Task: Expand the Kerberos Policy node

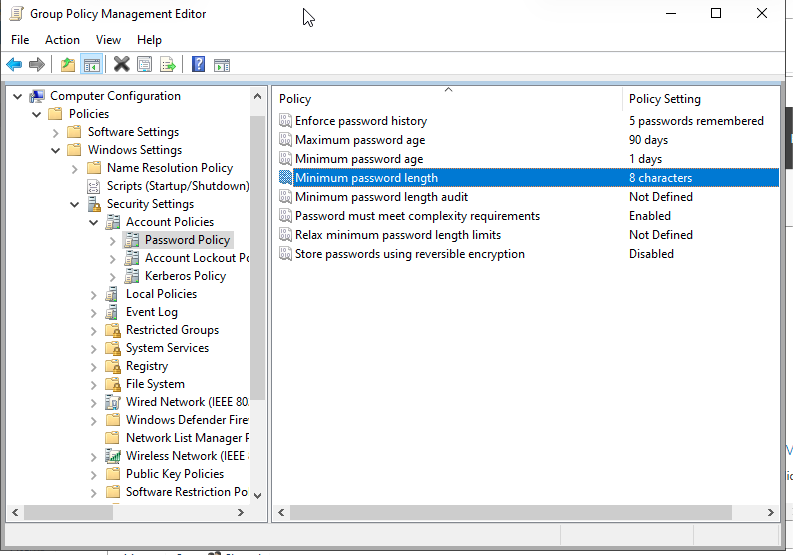Action: coord(113,277)
